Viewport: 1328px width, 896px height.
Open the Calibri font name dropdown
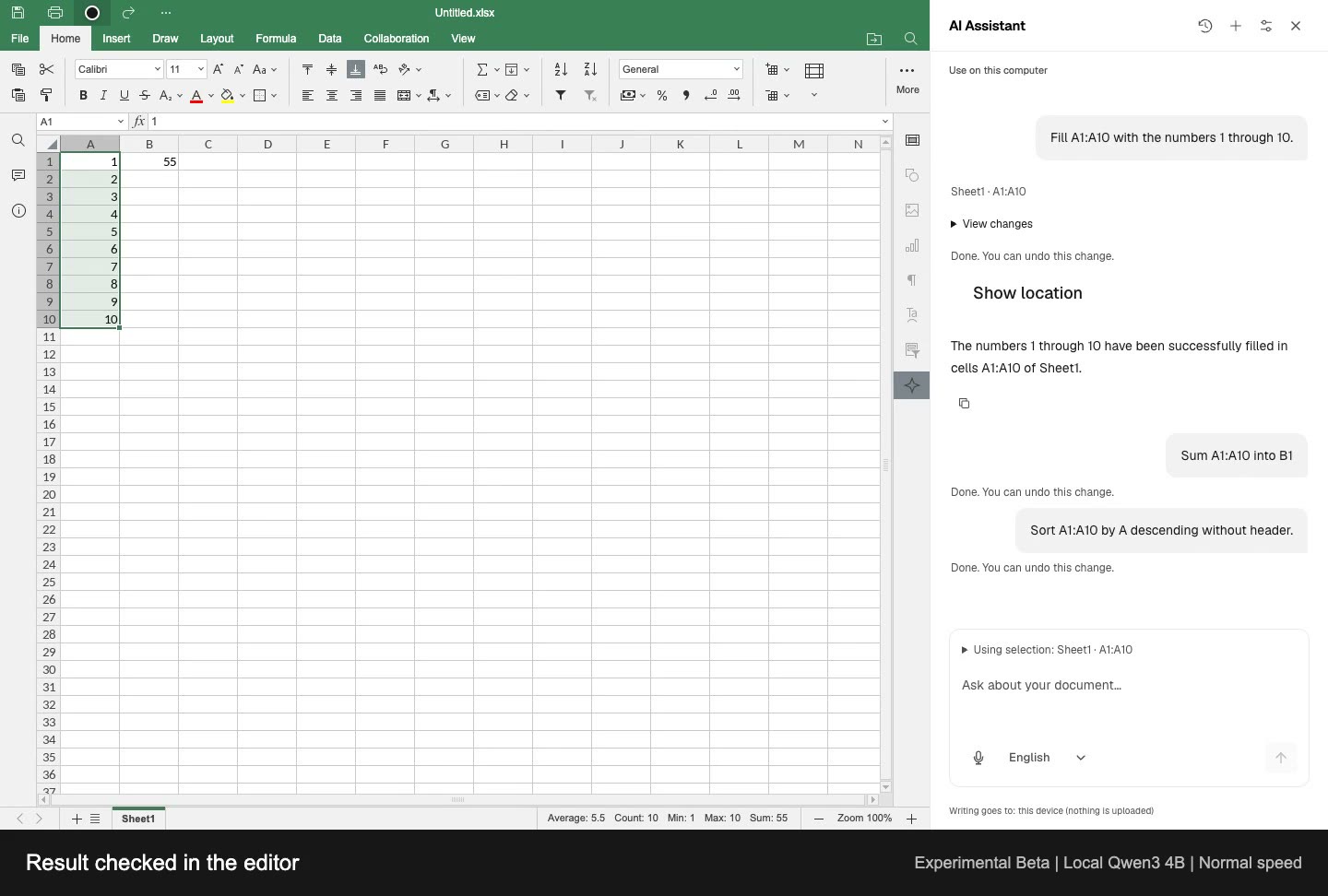158,69
